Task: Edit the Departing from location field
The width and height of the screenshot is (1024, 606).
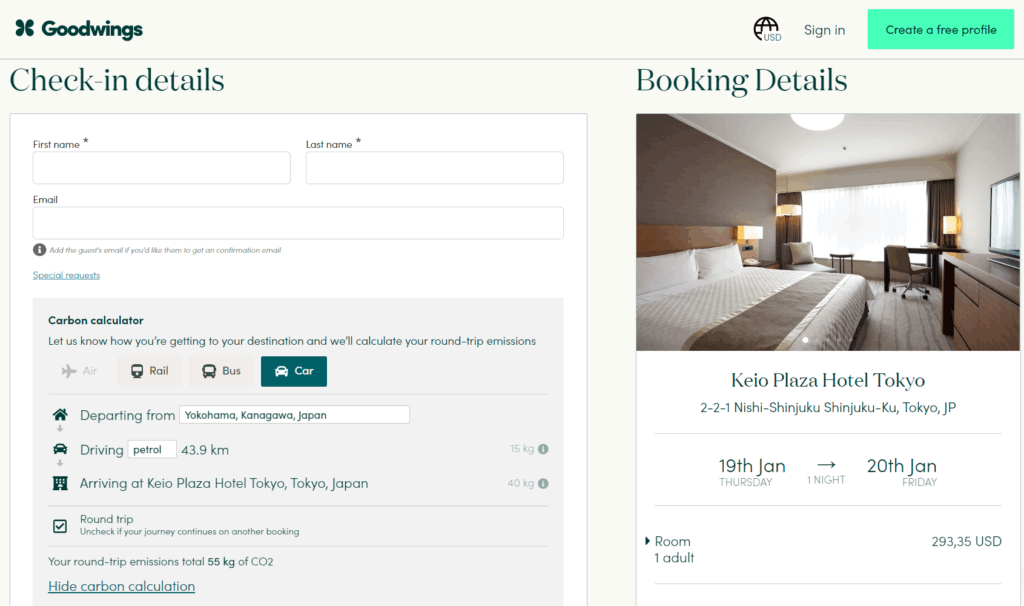Action: click(x=295, y=415)
